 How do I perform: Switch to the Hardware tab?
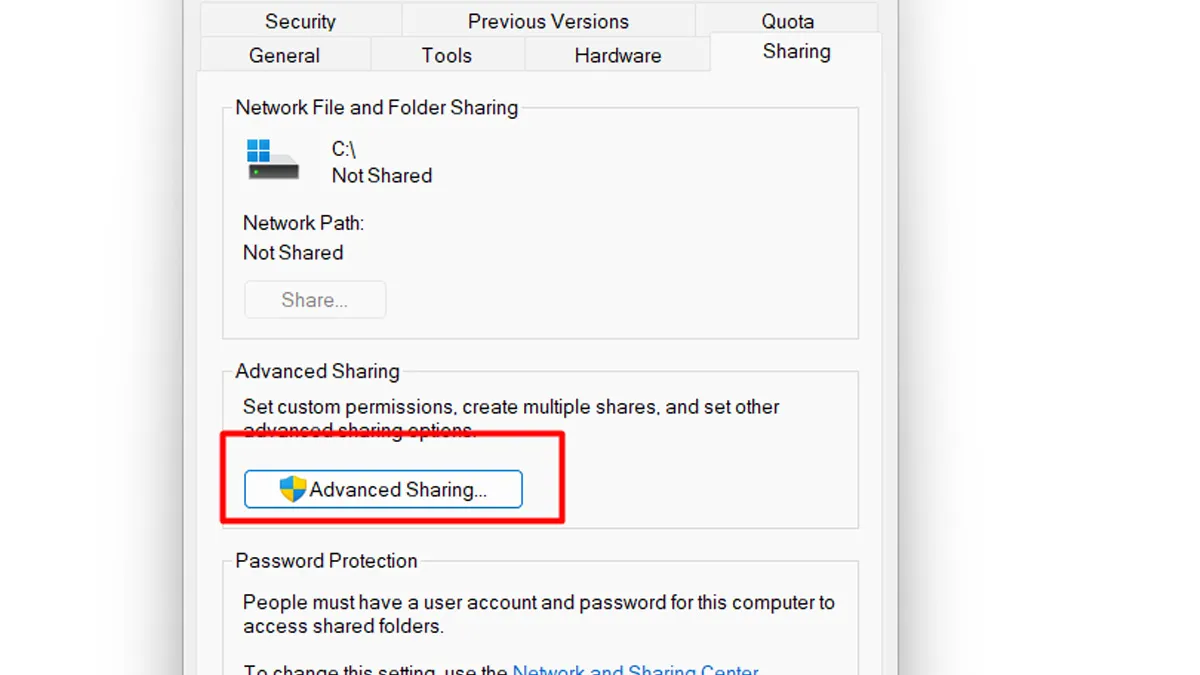617,55
